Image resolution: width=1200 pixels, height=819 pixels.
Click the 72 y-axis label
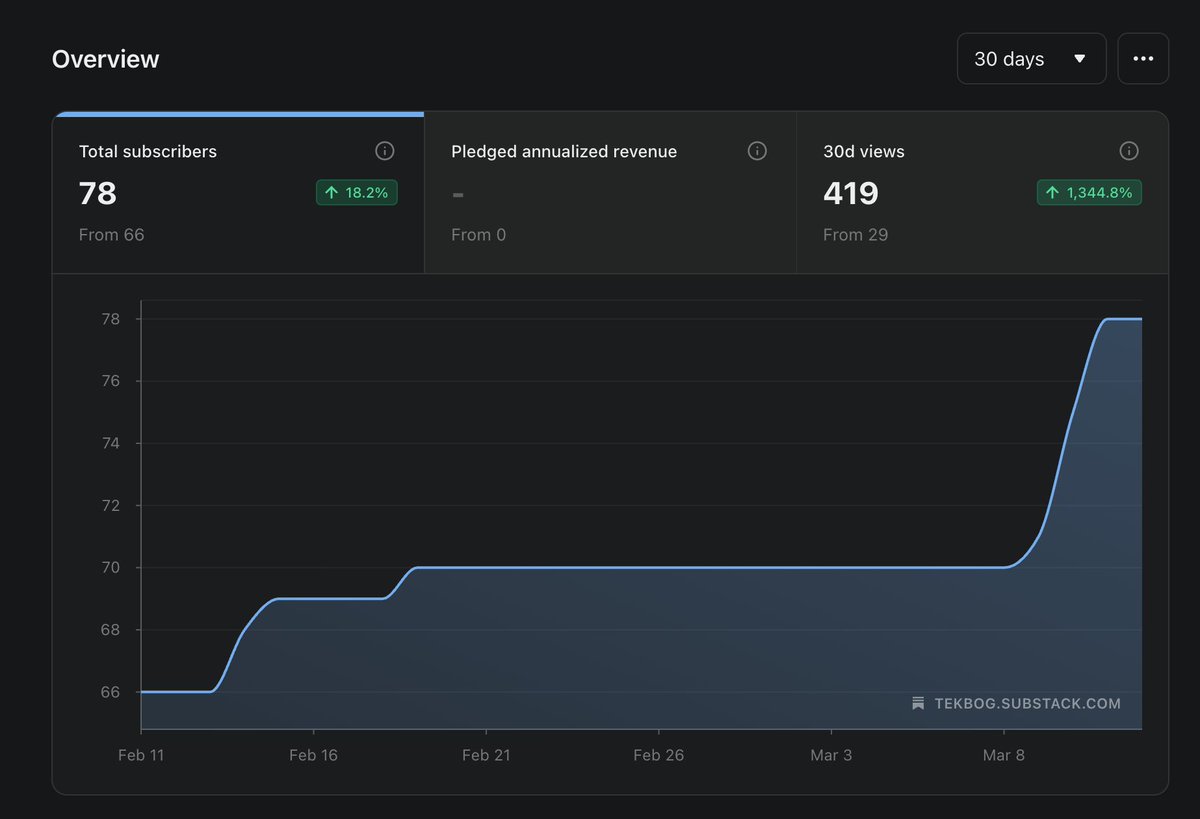pyautogui.click(x=110, y=505)
